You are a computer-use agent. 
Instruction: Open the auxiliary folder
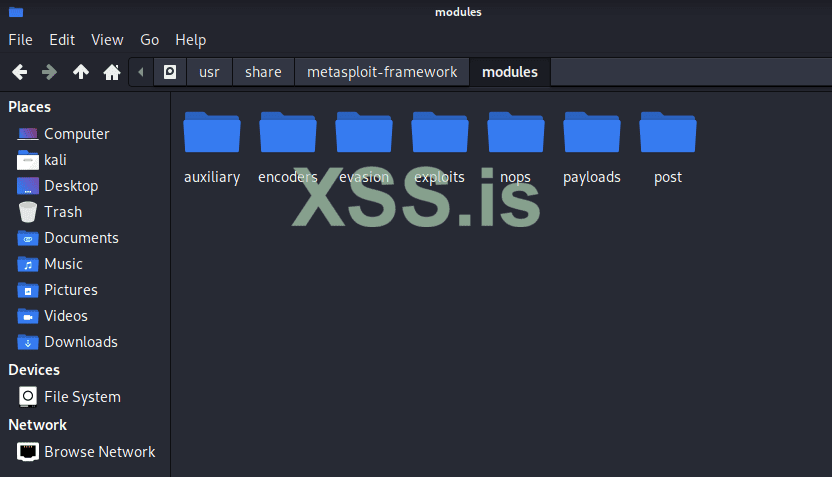pyautogui.click(x=212, y=133)
